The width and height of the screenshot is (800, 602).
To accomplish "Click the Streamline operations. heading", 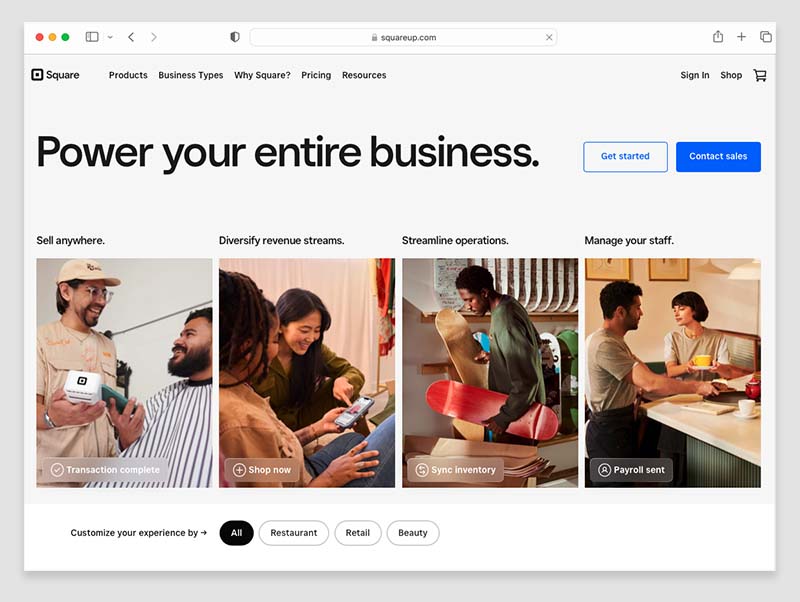I will click(455, 240).
